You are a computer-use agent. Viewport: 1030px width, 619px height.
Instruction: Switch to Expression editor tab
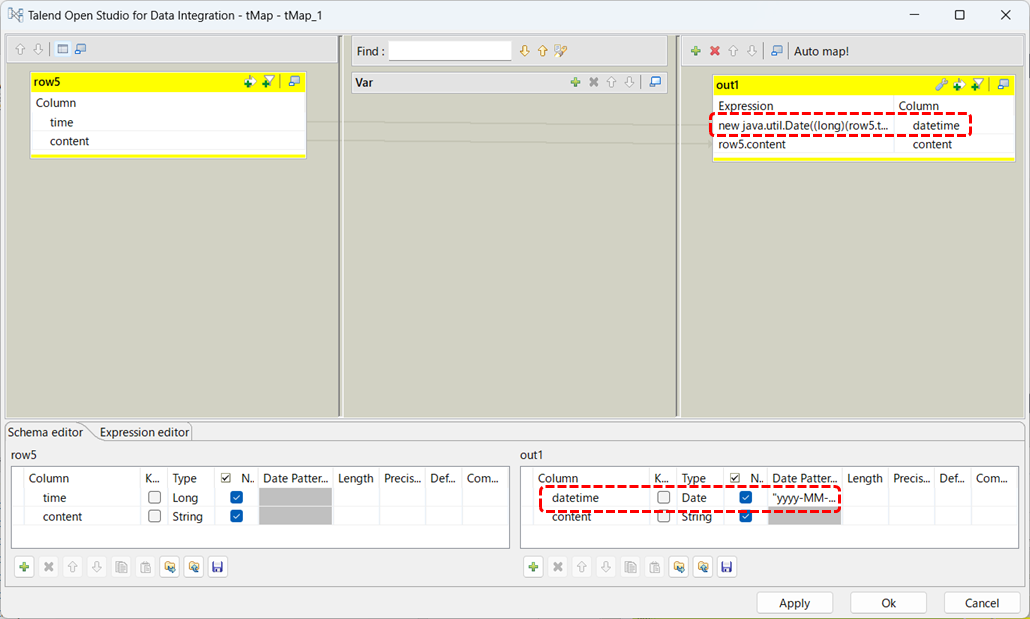(x=145, y=432)
